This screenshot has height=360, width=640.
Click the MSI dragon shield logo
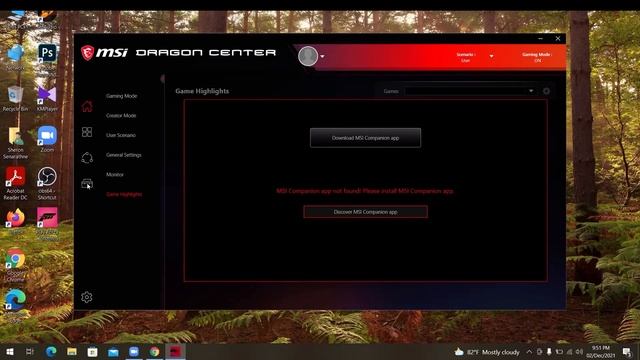pos(87,53)
